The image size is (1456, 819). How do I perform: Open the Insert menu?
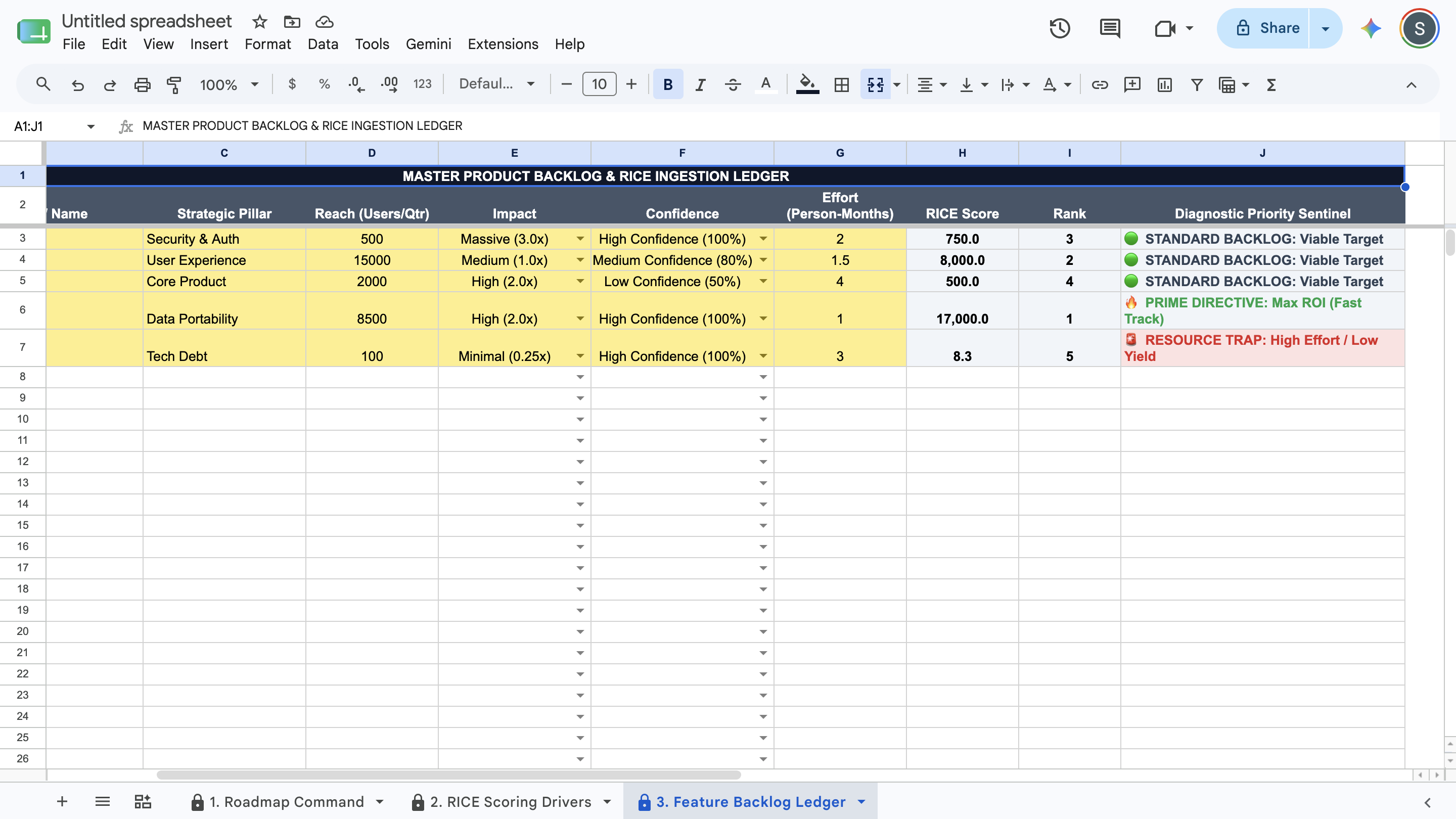pyautogui.click(x=209, y=44)
